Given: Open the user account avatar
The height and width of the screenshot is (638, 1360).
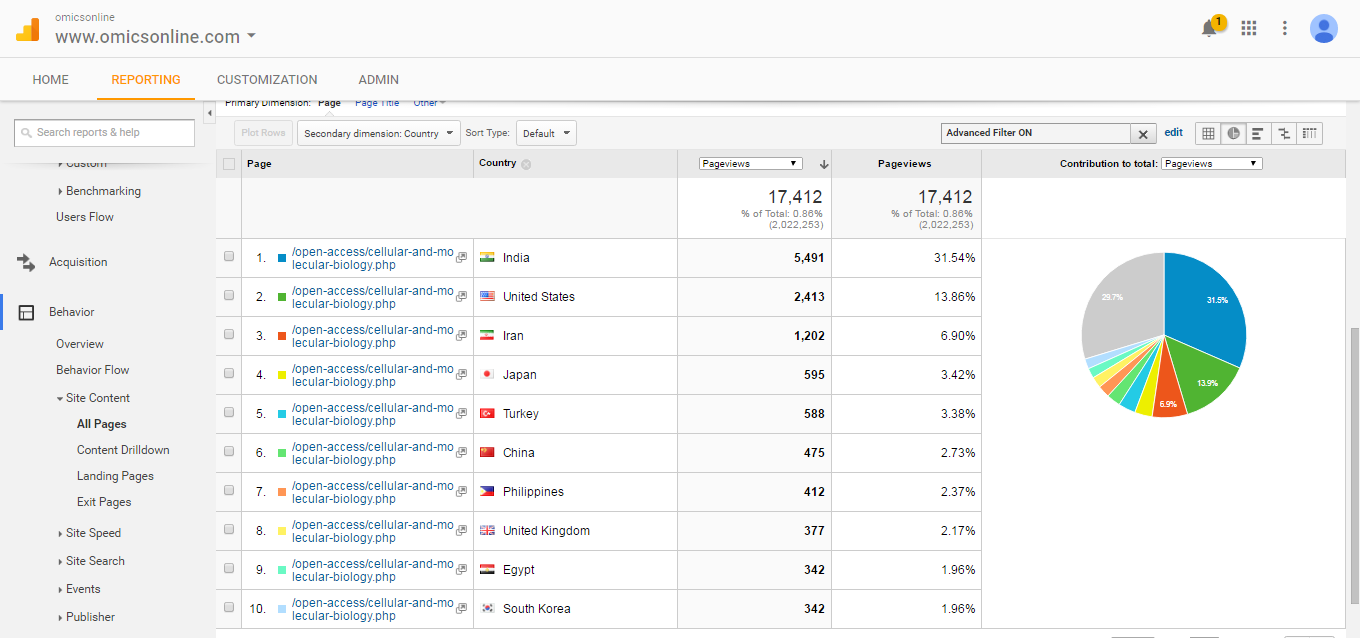Looking at the screenshot, I should click(1324, 28).
